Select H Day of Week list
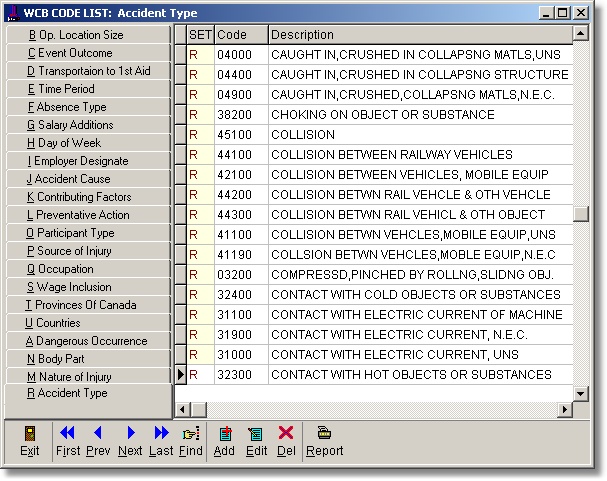This screenshot has height=481, width=607. point(88,143)
